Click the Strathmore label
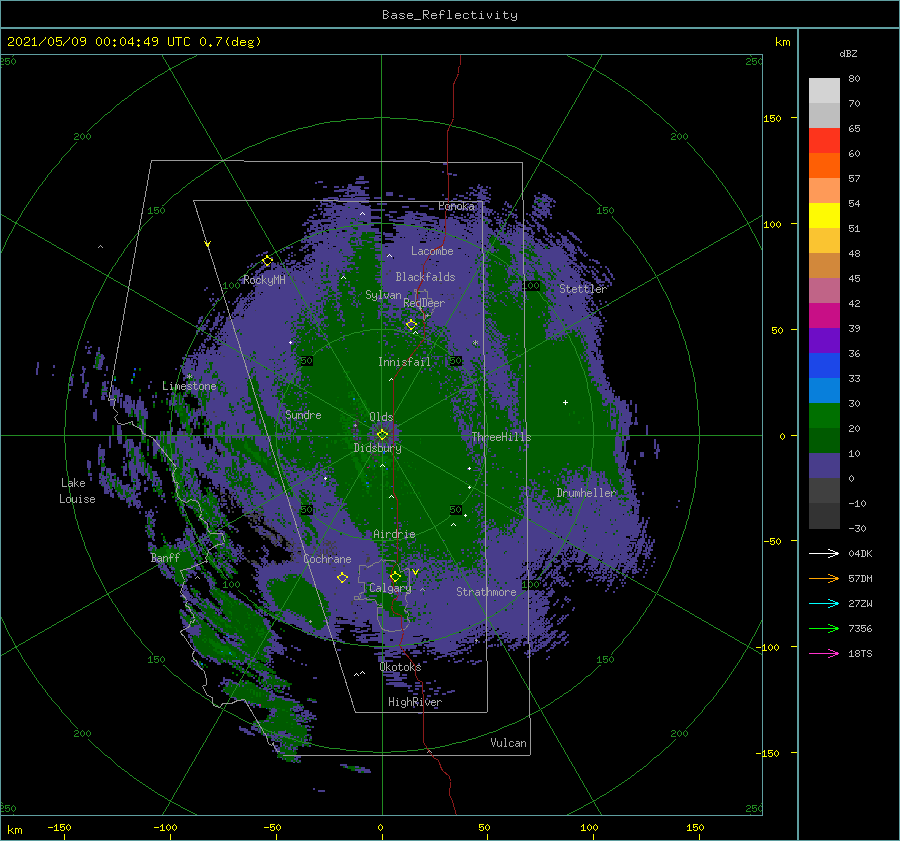Viewport: 900px width, 841px height. 486,592
